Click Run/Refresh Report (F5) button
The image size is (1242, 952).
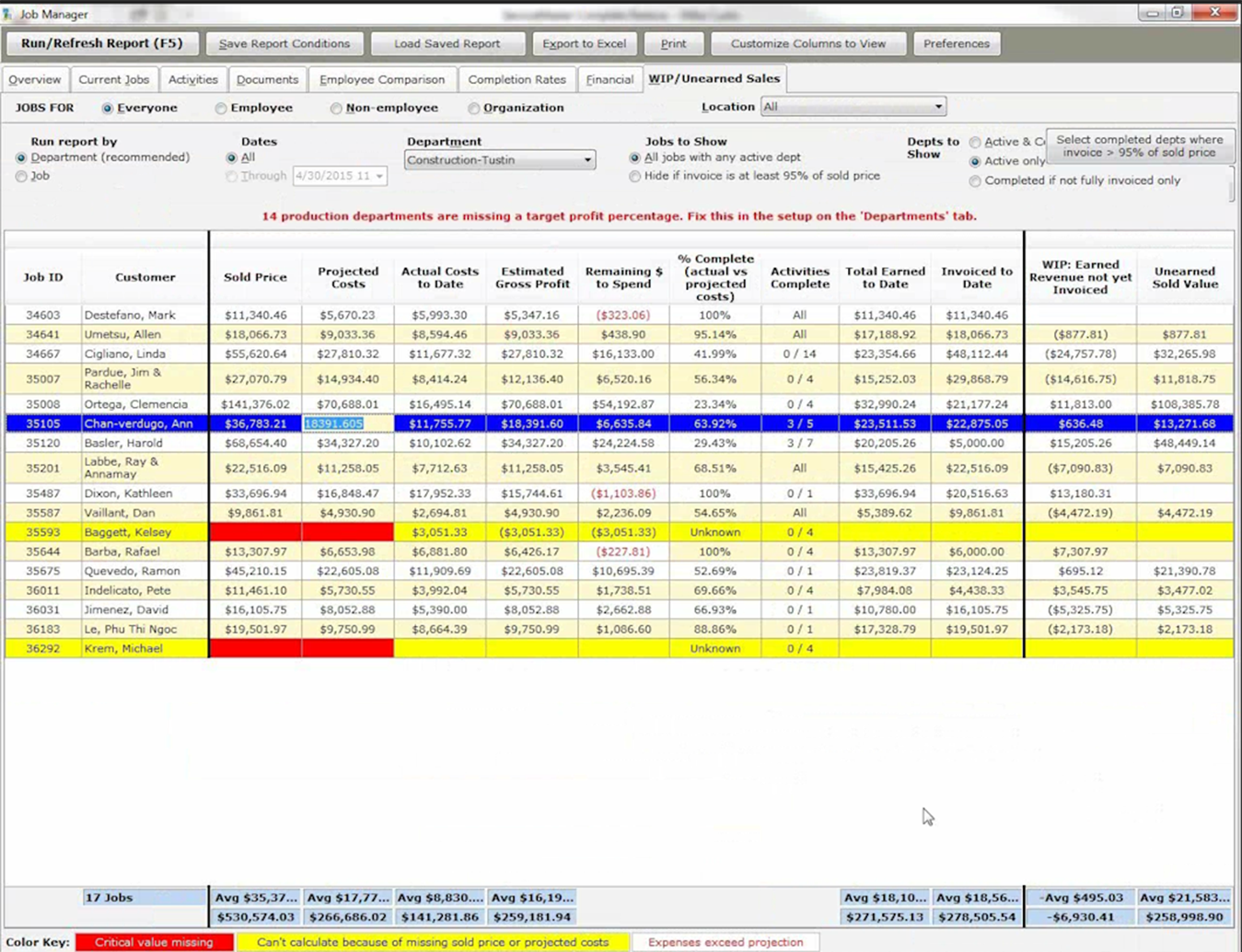pyautogui.click(x=102, y=43)
